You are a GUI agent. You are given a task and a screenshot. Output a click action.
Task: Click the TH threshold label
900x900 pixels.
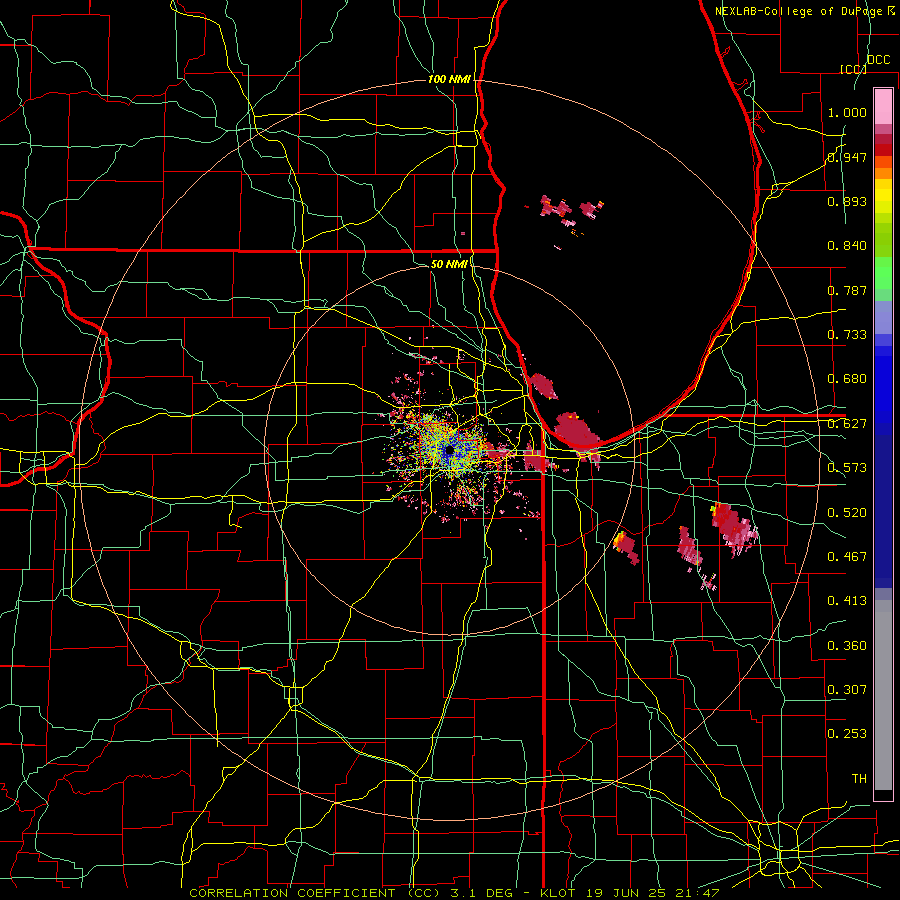[x=859, y=778]
